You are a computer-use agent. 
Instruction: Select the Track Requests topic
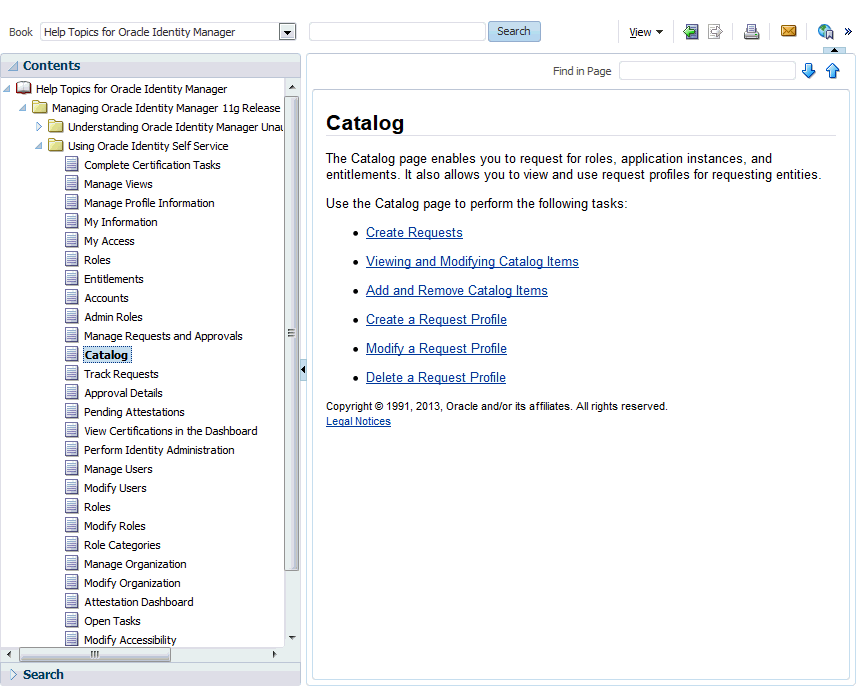coord(121,374)
